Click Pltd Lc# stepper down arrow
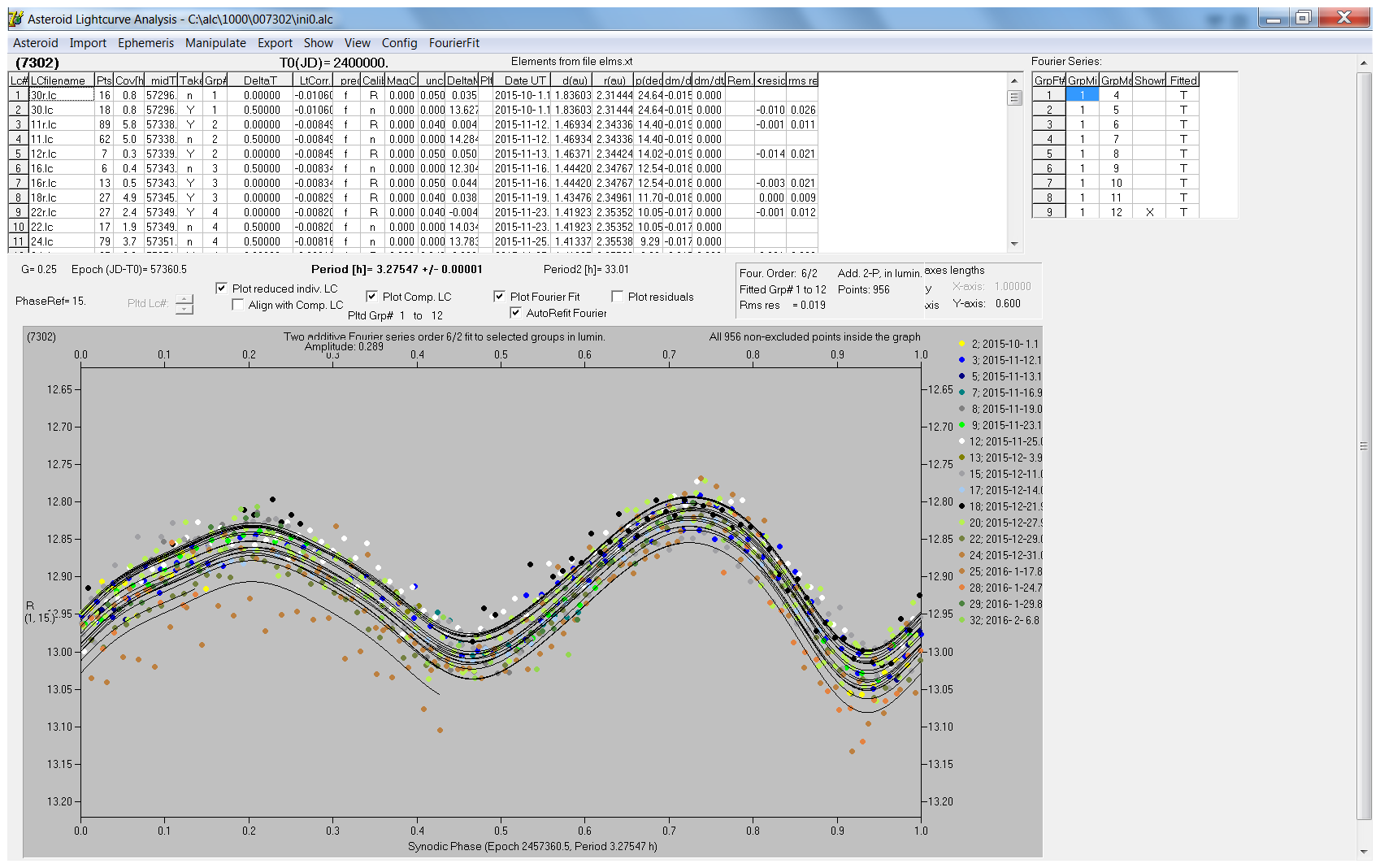This screenshot has width=1380, height=868. (x=184, y=309)
